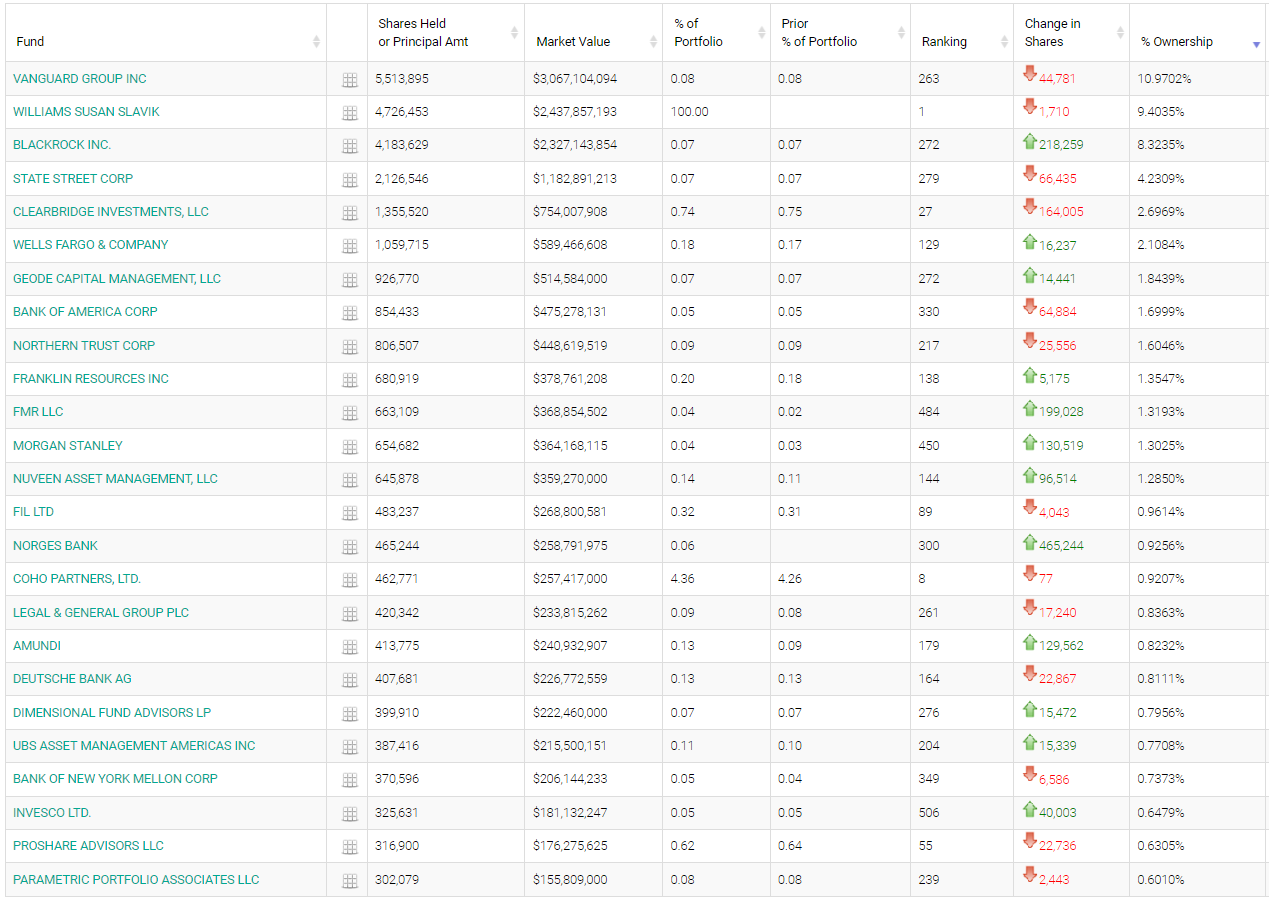Sort table by Ranking column
Viewport: 1269px width, 901px height.
[x=962, y=33]
